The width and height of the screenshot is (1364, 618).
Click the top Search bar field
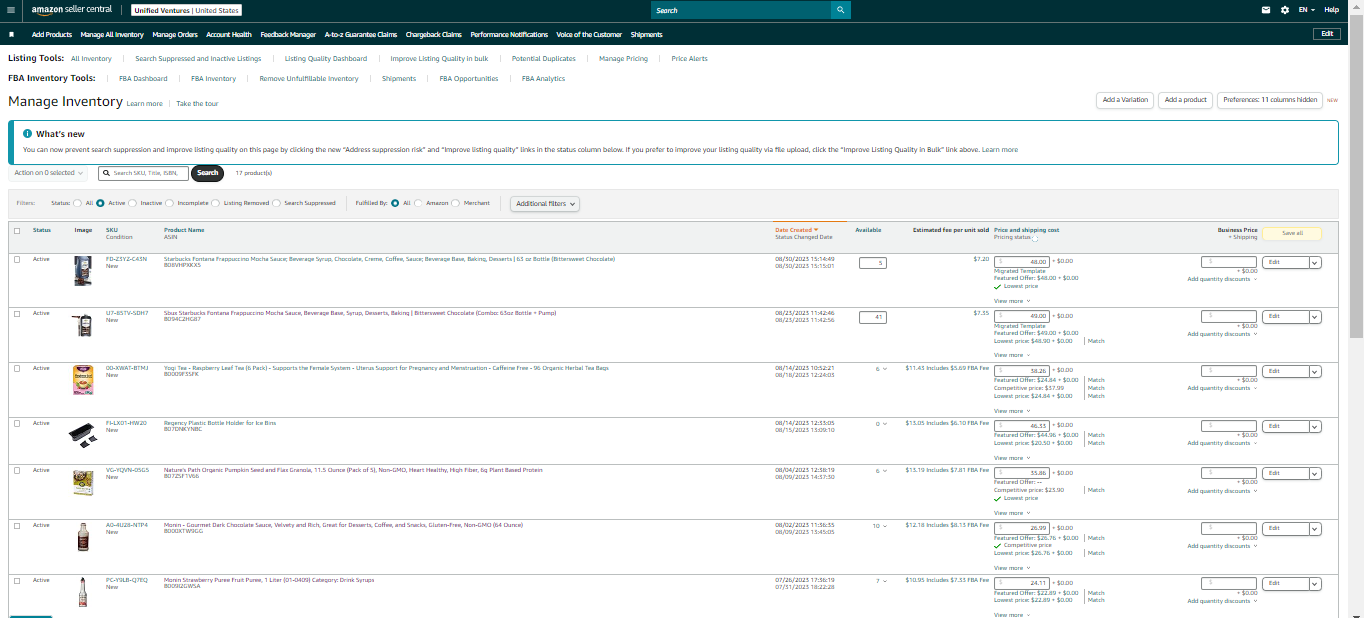(x=741, y=10)
